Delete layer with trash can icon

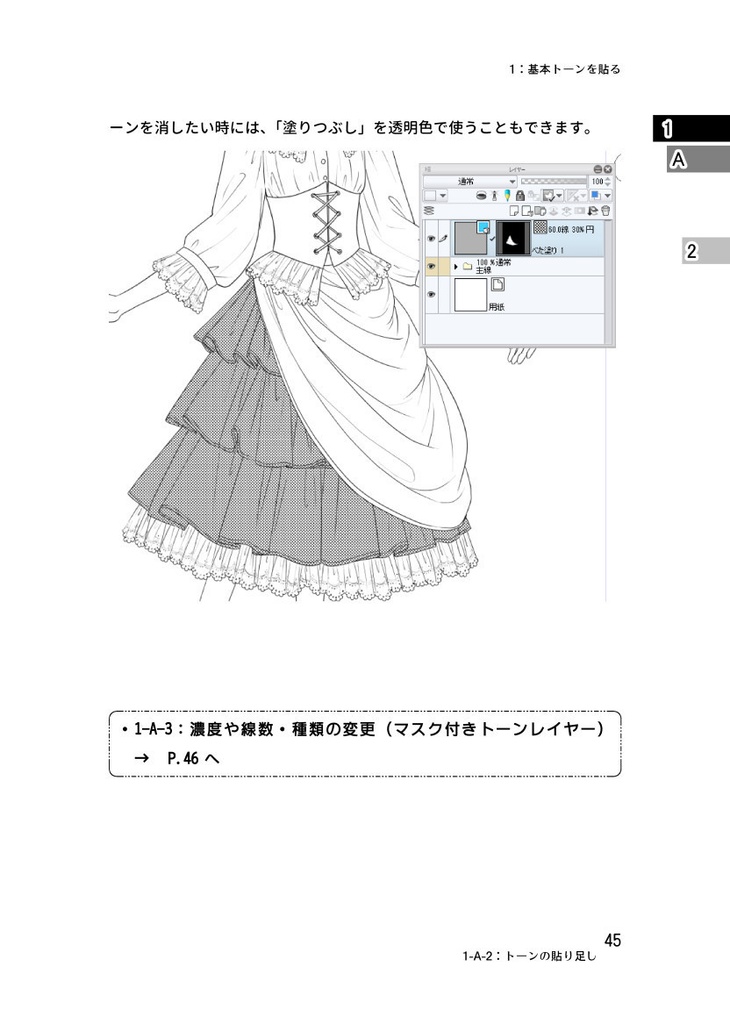tap(605, 210)
